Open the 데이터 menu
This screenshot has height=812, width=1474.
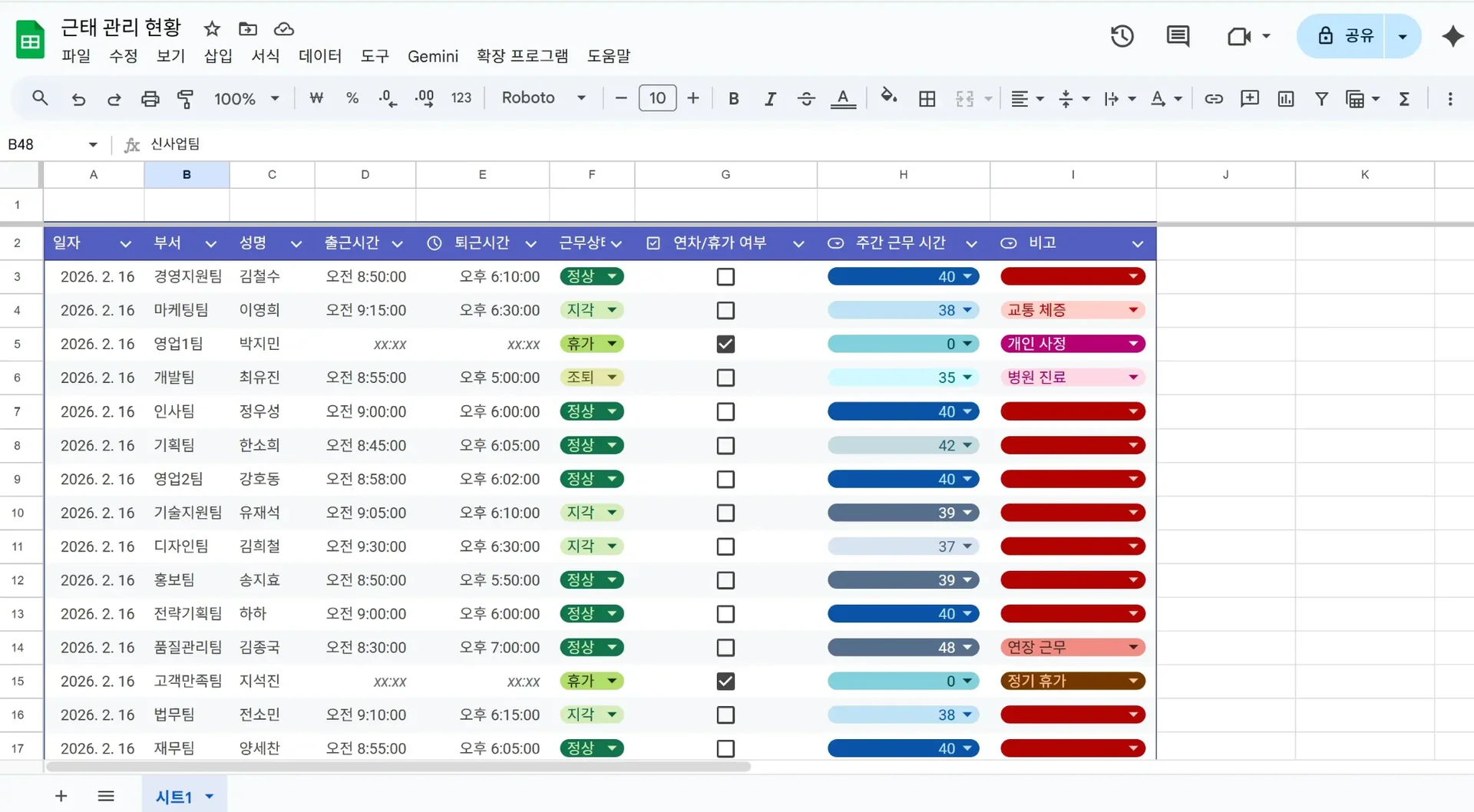[x=319, y=56]
